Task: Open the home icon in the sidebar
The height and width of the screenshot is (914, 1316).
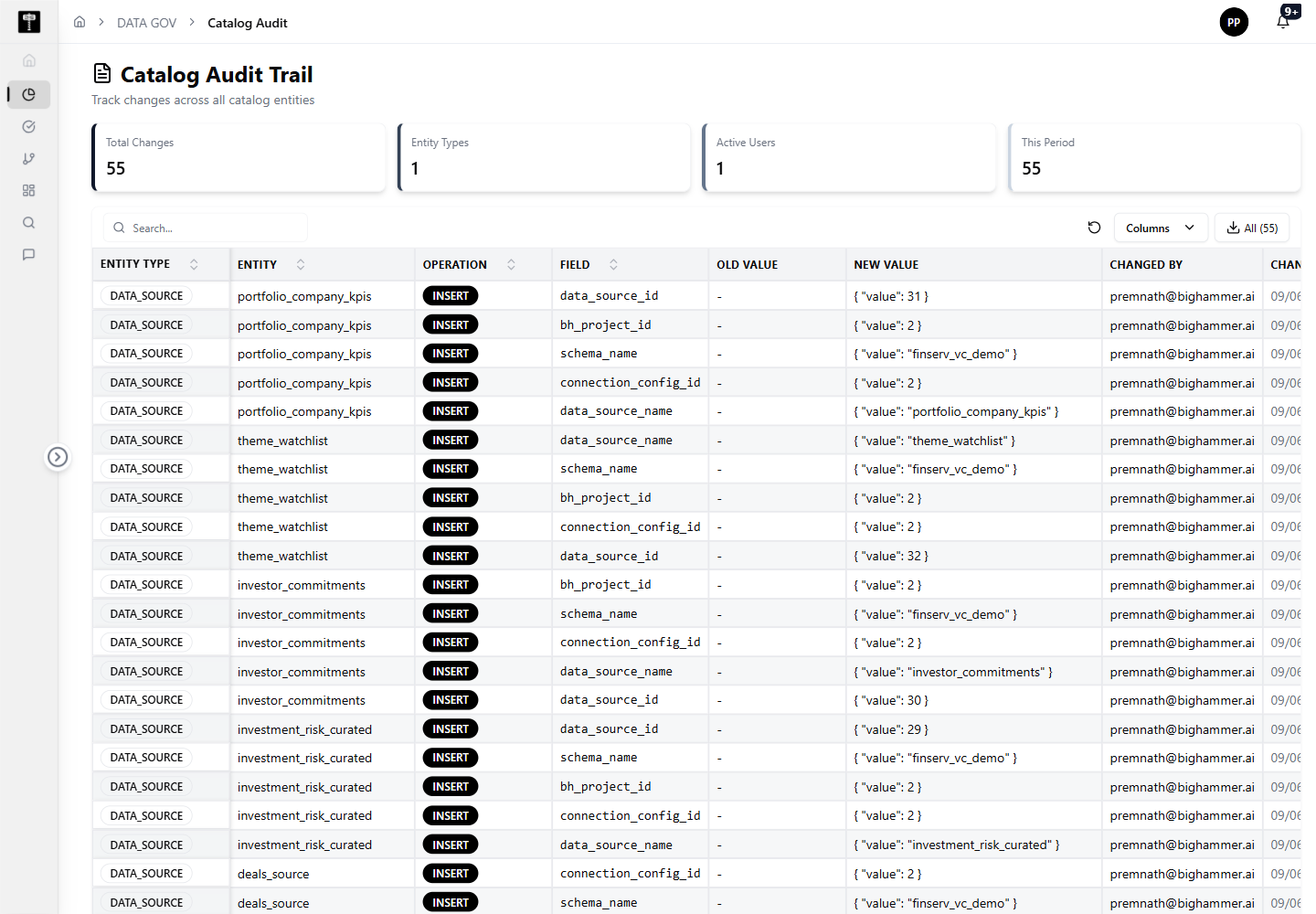Action: point(29,60)
